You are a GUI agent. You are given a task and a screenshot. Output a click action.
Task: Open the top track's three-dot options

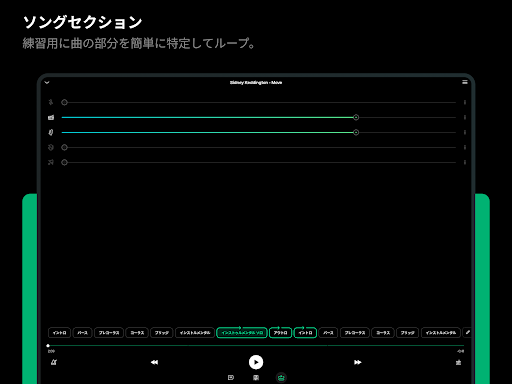pyautogui.click(x=465, y=102)
